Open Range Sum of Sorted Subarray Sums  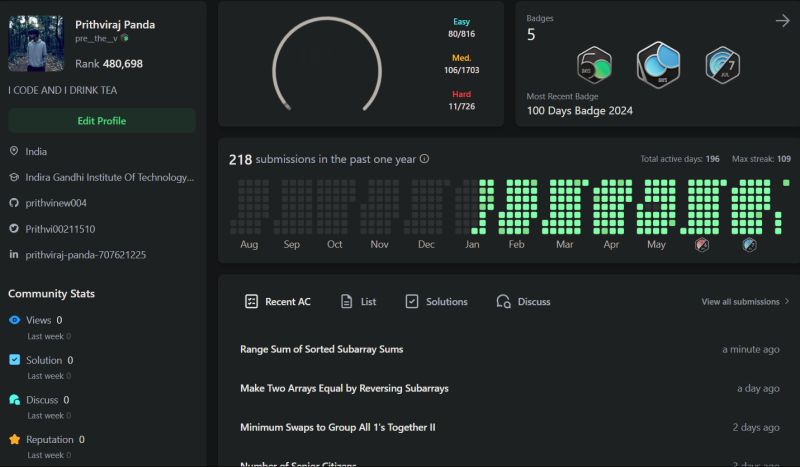pyautogui.click(x=321, y=349)
